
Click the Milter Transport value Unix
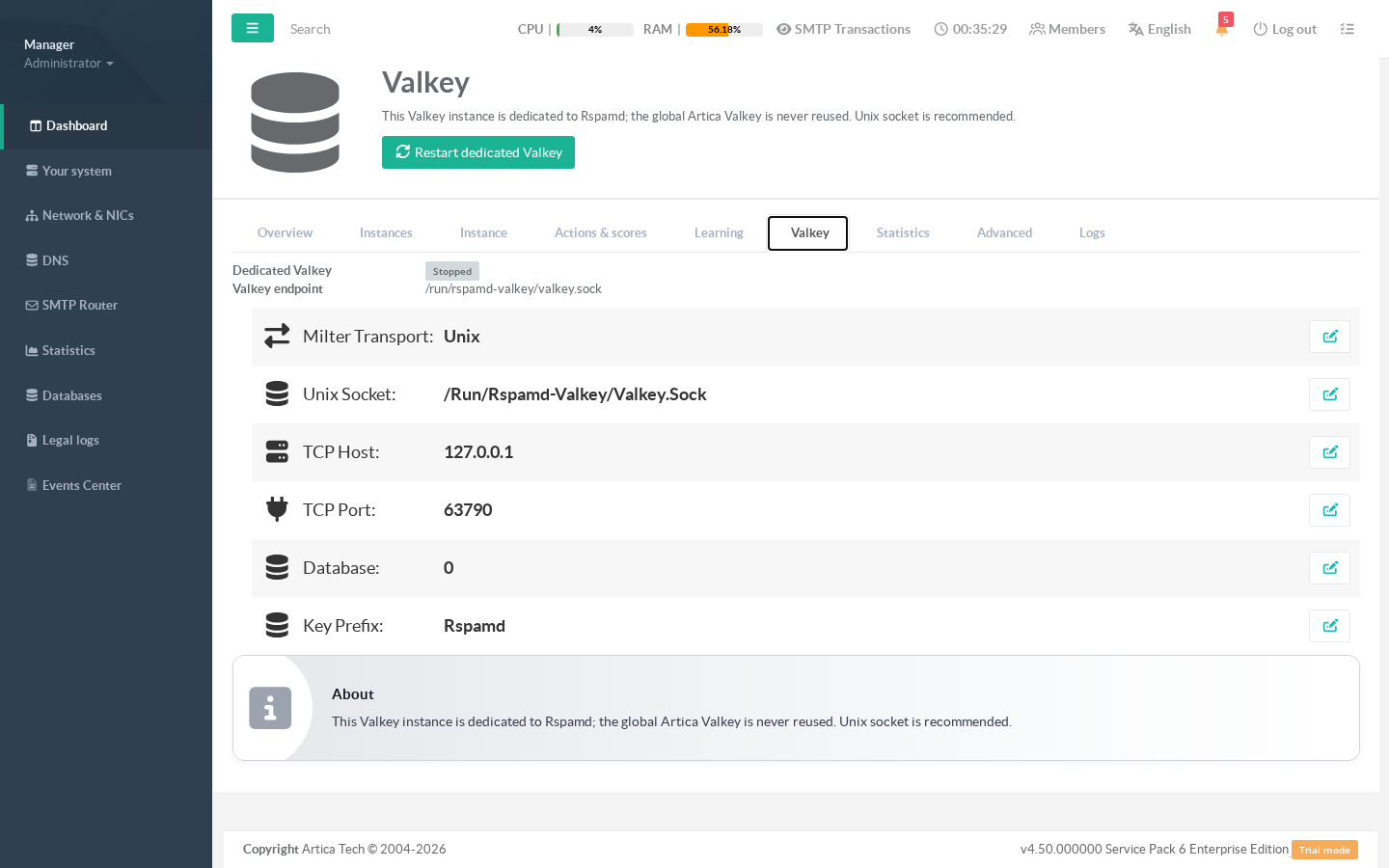(x=462, y=337)
